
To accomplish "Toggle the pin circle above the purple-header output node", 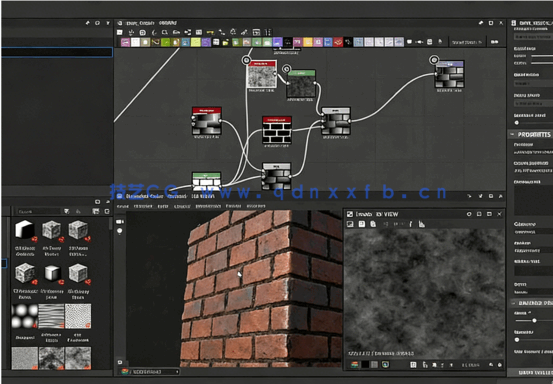I will coord(434,60).
